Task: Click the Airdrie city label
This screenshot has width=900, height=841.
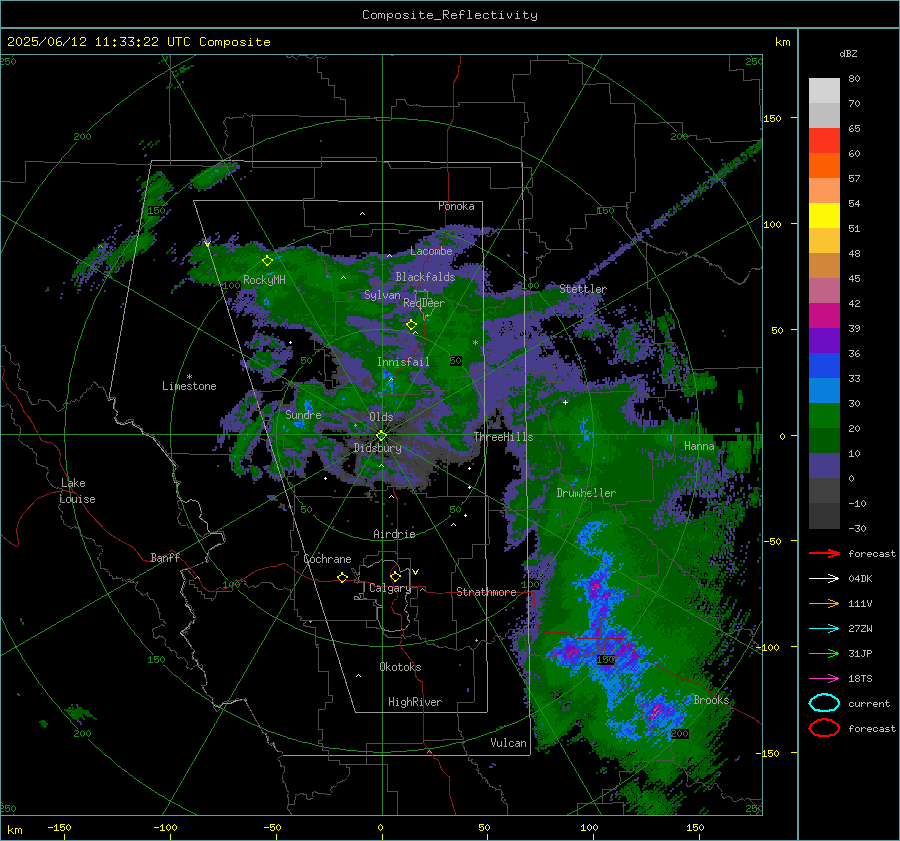Action: pos(394,534)
